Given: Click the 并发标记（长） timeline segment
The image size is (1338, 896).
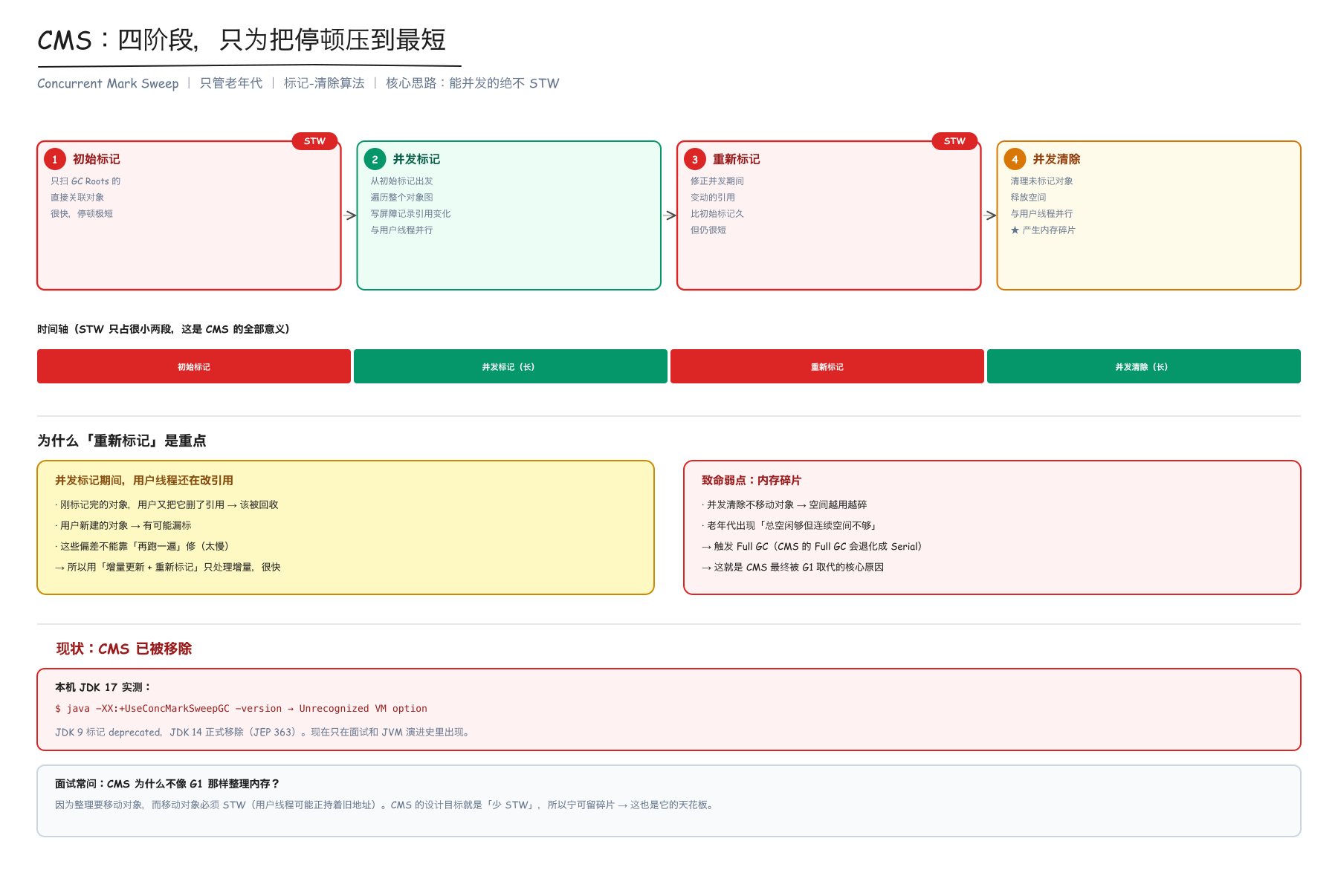Looking at the screenshot, I should click(511, 366).
